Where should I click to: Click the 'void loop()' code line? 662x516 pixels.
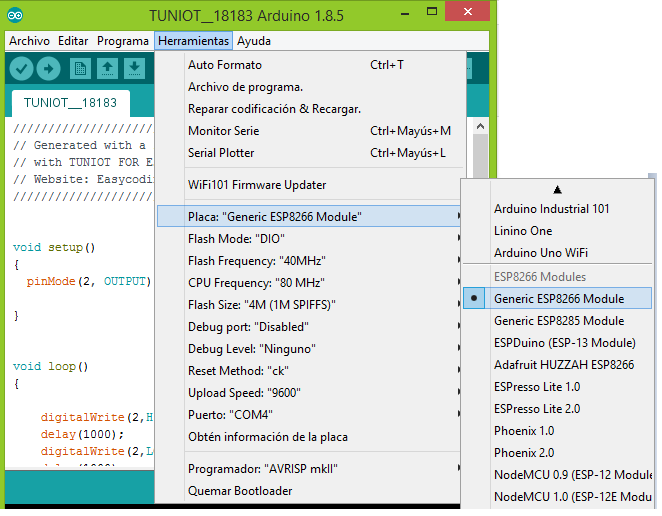coord(50,366)
